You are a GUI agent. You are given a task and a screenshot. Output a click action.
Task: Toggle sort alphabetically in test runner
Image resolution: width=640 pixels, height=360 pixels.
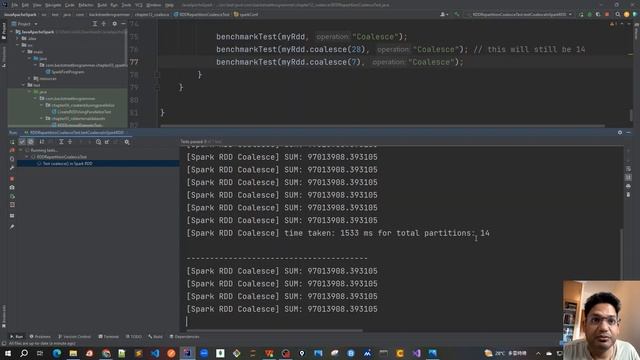click(42, 142)
